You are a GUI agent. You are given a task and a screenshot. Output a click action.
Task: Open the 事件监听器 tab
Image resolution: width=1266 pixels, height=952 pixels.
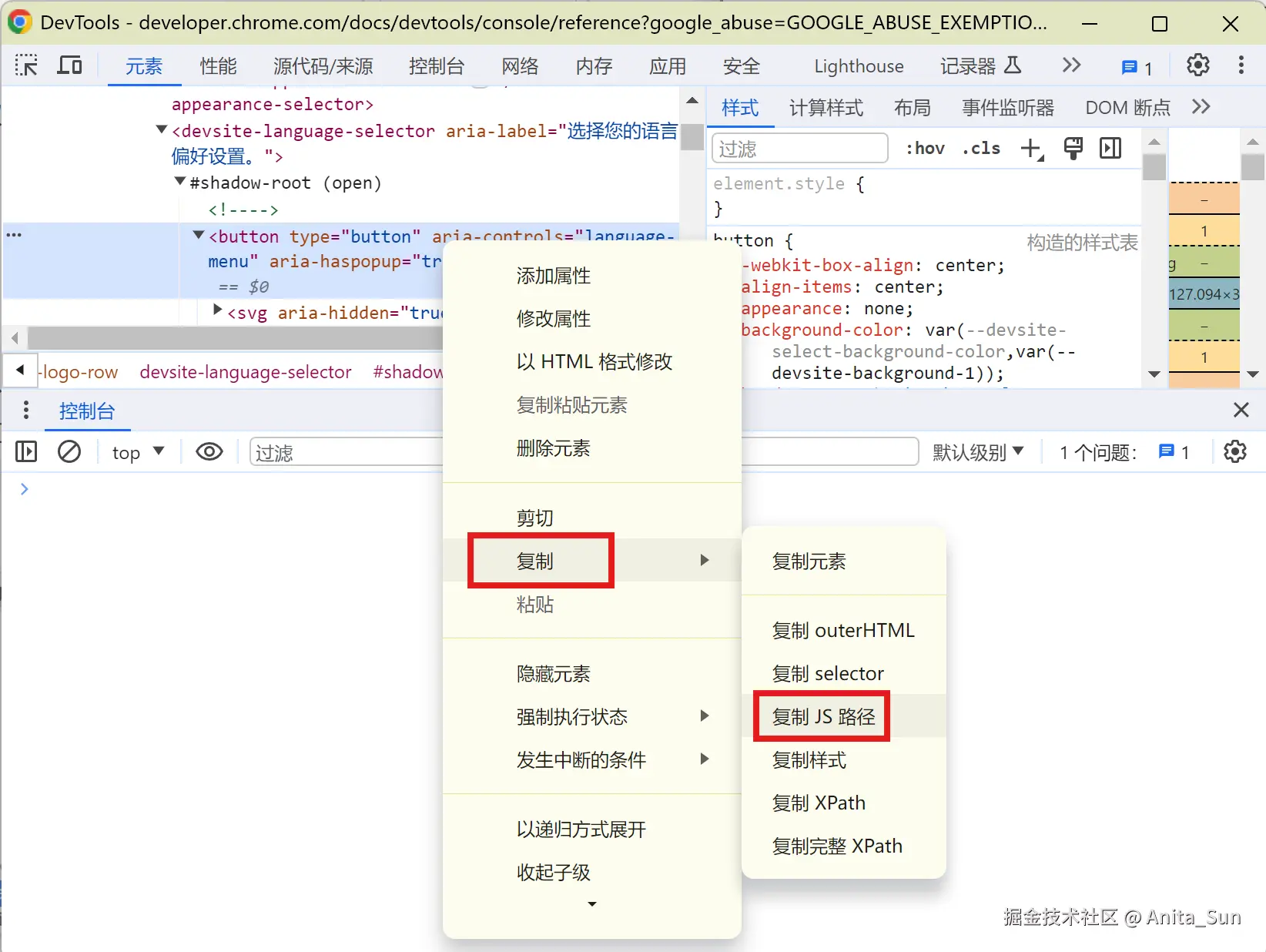pyautogui.click(x=1008, y=108)
